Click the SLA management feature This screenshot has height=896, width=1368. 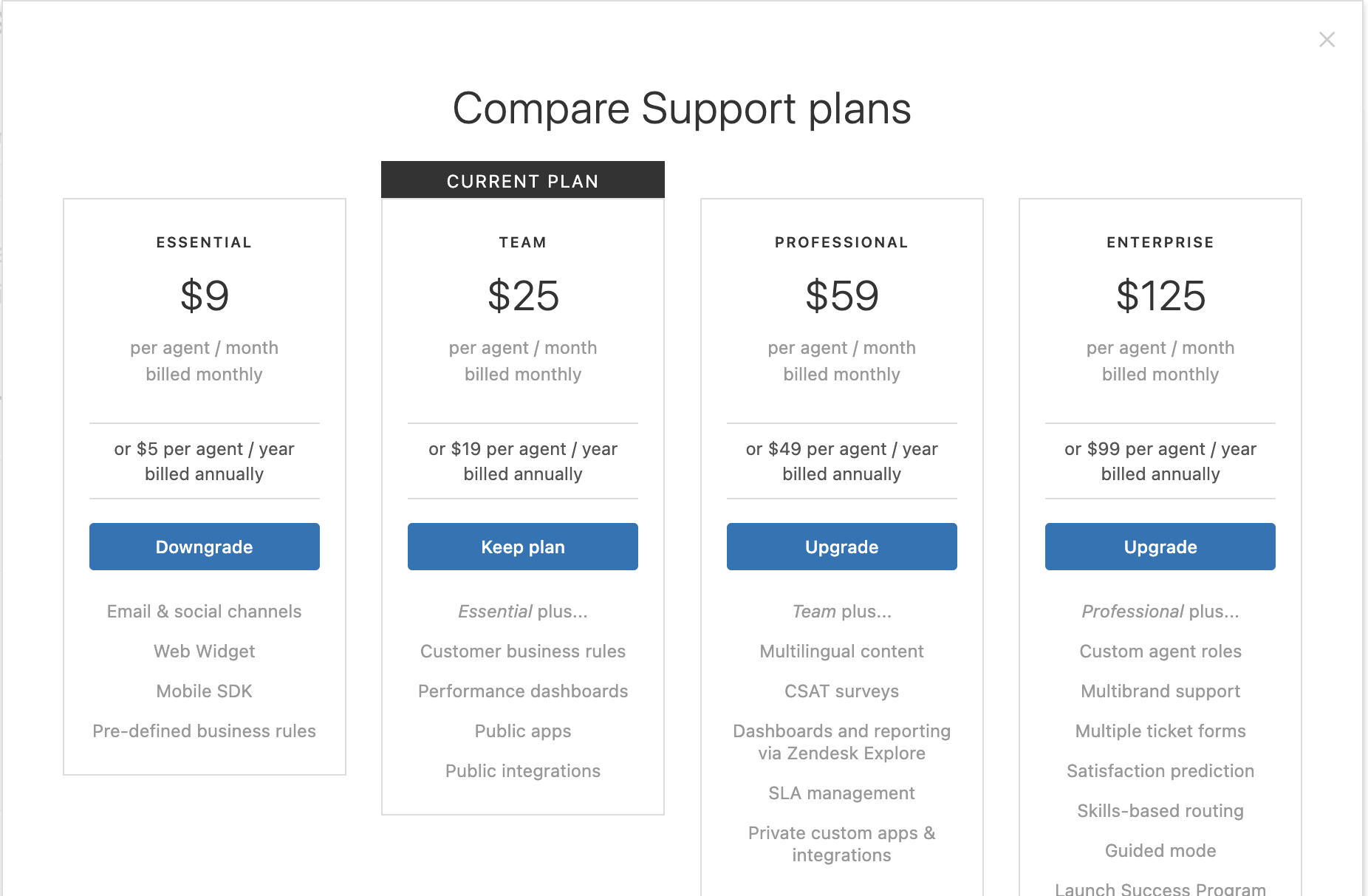pyautogui.click(x=841, y=793)
